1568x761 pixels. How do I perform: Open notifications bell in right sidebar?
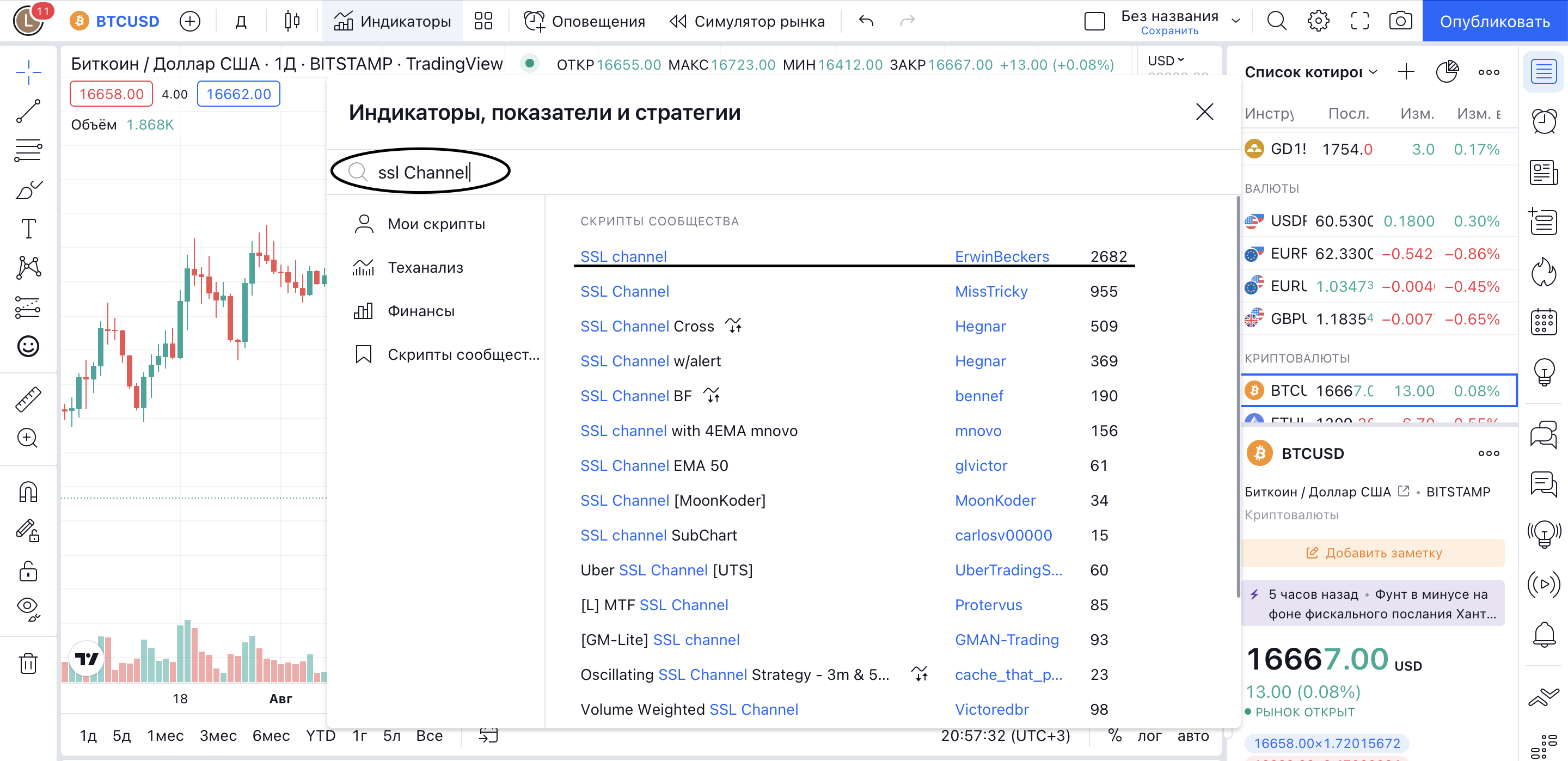[x=1543, y=634]
